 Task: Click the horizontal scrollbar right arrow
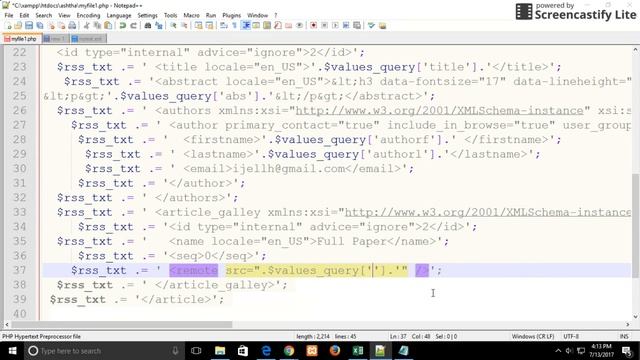point(628,324)
